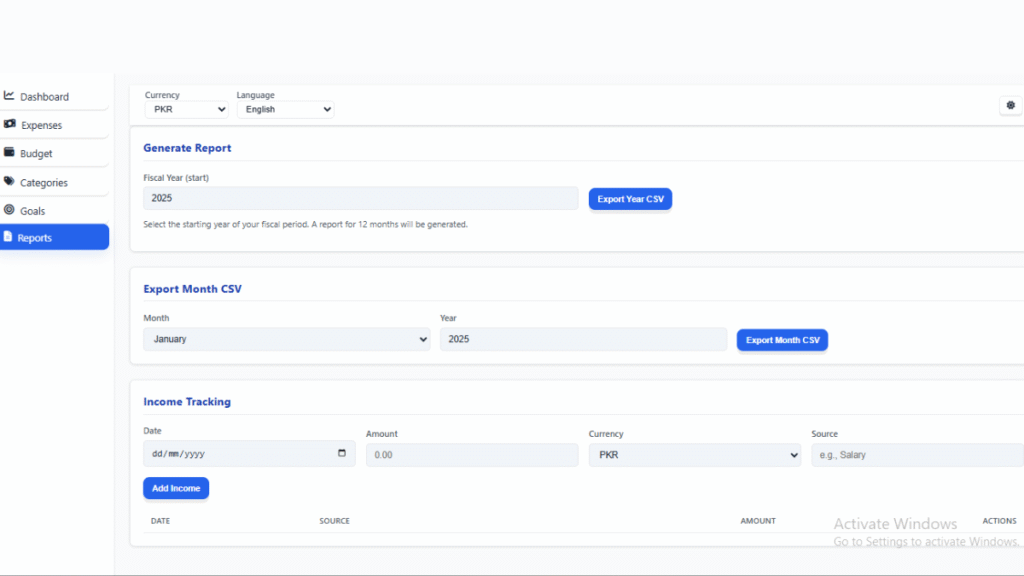This screenshot has width=1024, height=576.
Task: Focus the Source field with Salary placeholder
Action: point(916,454)
